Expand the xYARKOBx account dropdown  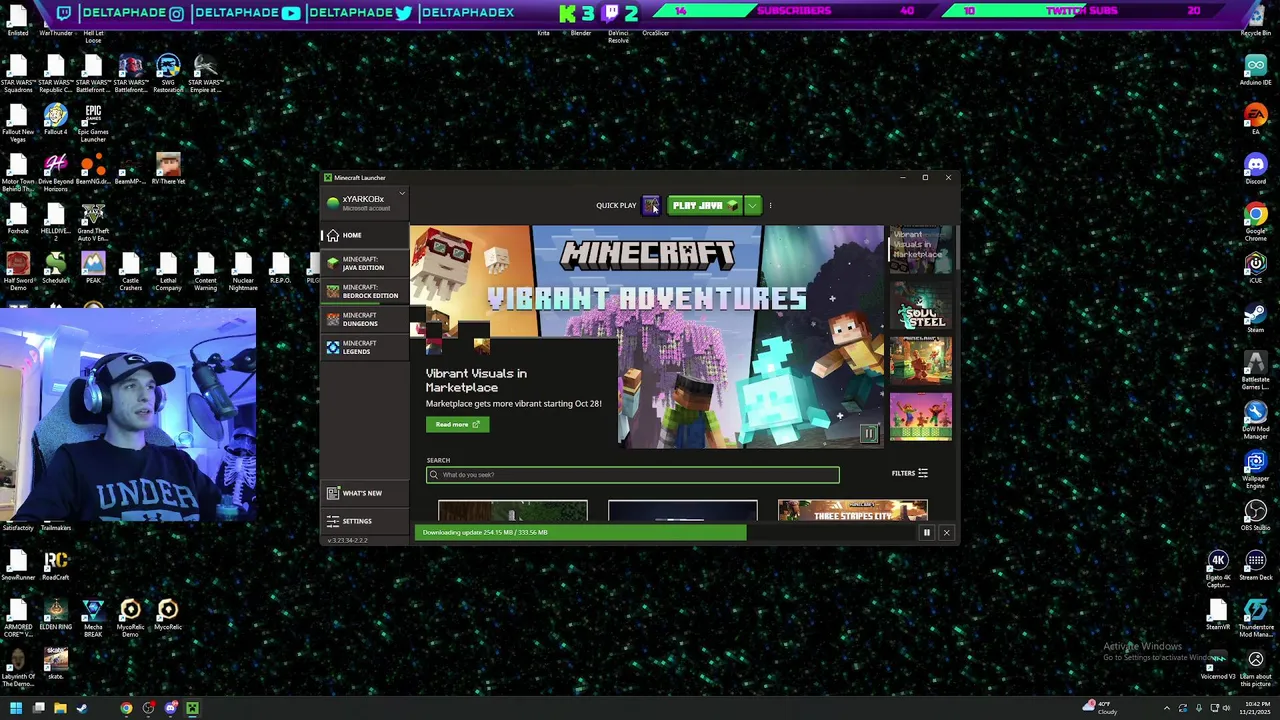point(402,195)
